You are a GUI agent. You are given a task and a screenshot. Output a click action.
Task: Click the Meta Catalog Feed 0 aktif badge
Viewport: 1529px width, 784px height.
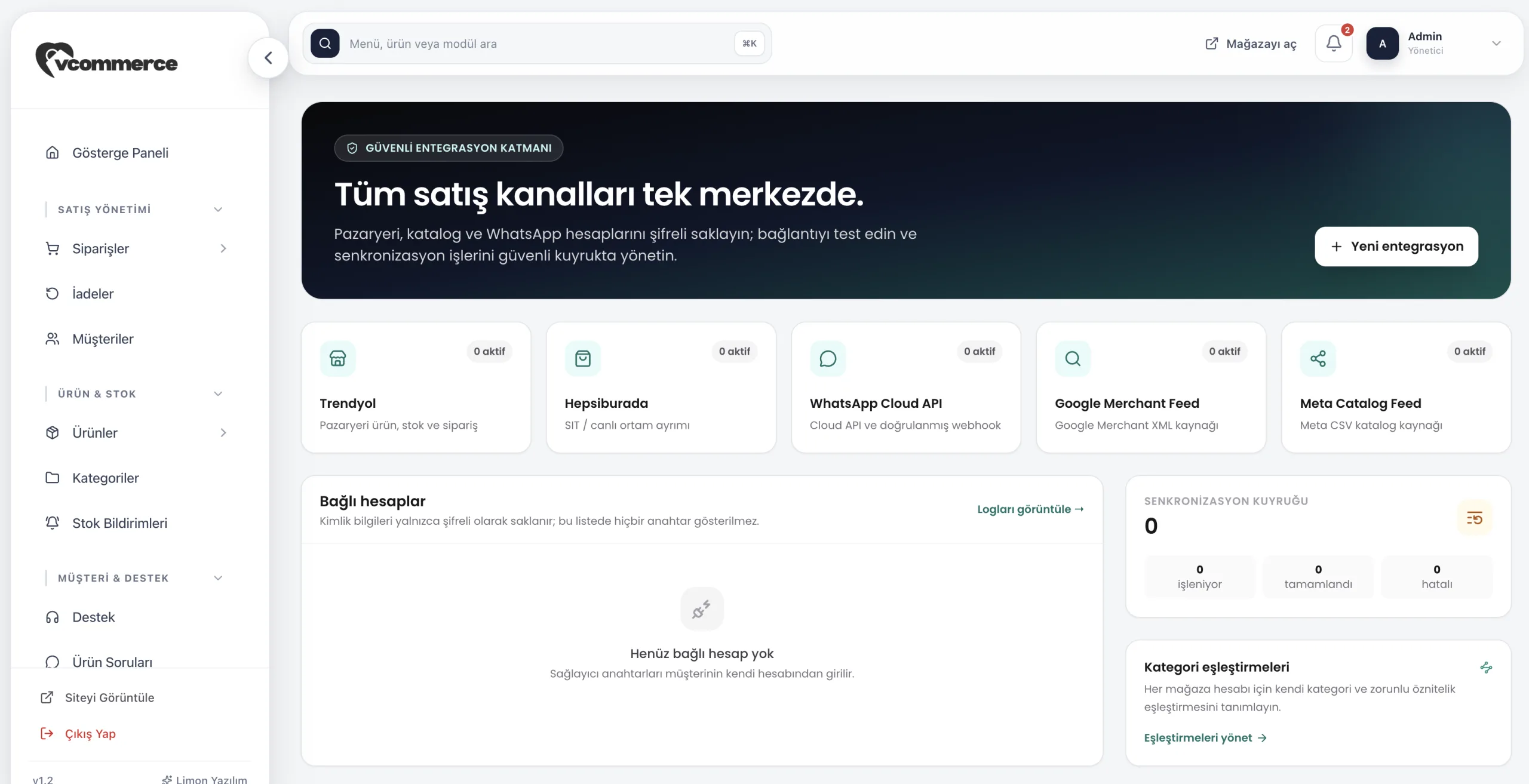(x=1469, y=351)
